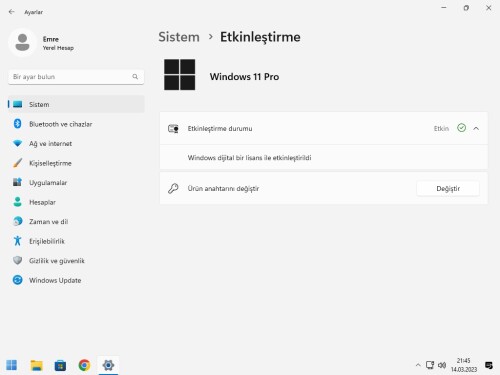The height and width of the screenshot is (375, 500).
Task: Open Windows Update settings
Action: click(x=76, y=280)
